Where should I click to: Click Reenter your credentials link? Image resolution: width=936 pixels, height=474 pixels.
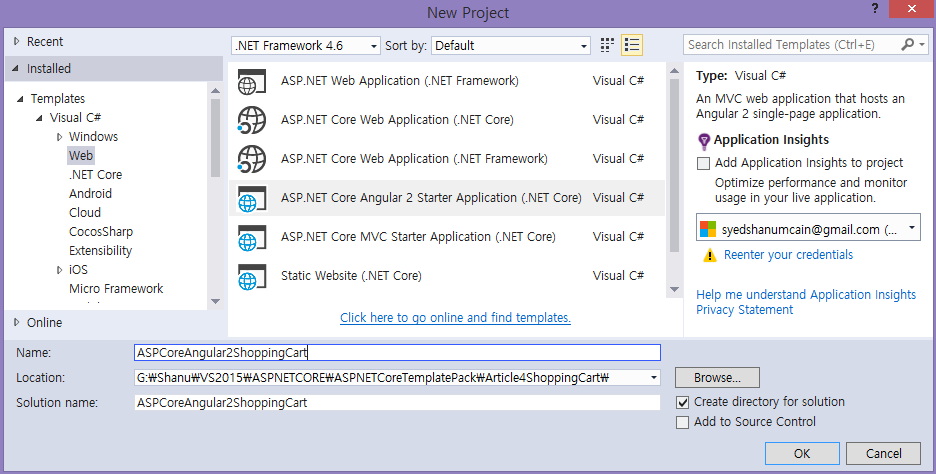(789, 255)
